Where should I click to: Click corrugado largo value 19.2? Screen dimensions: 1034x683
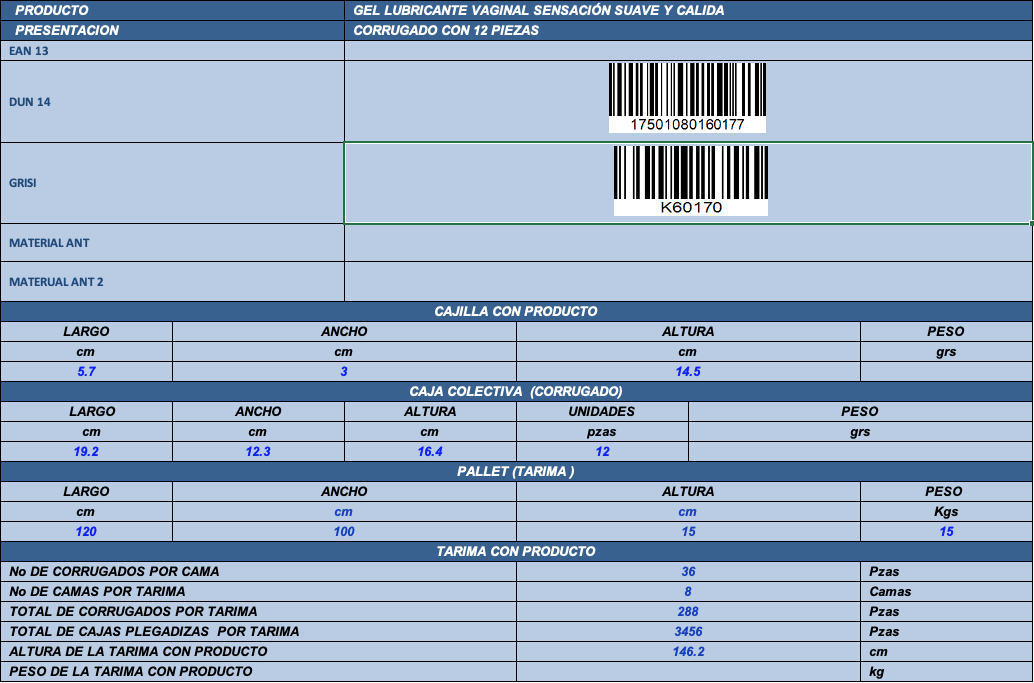point(86,452)
